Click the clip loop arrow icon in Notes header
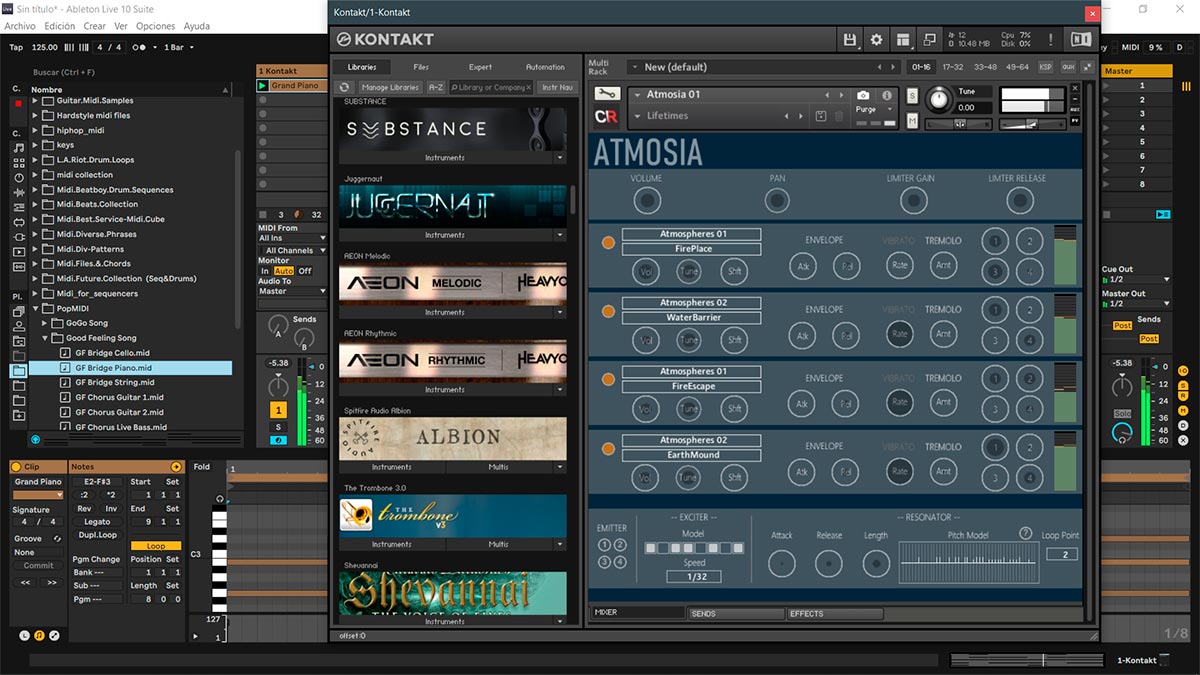 point(176,467)
